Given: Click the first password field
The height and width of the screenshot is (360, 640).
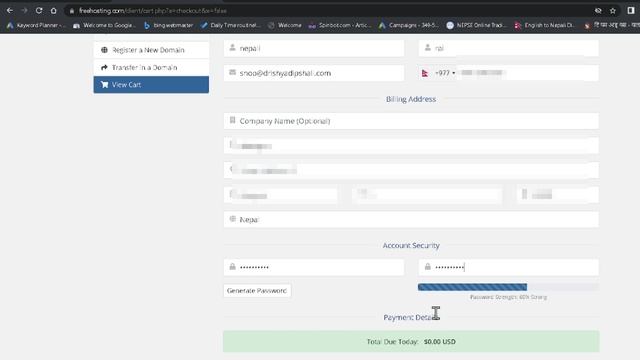Looking at the screenshot, I should coord(314,267).
